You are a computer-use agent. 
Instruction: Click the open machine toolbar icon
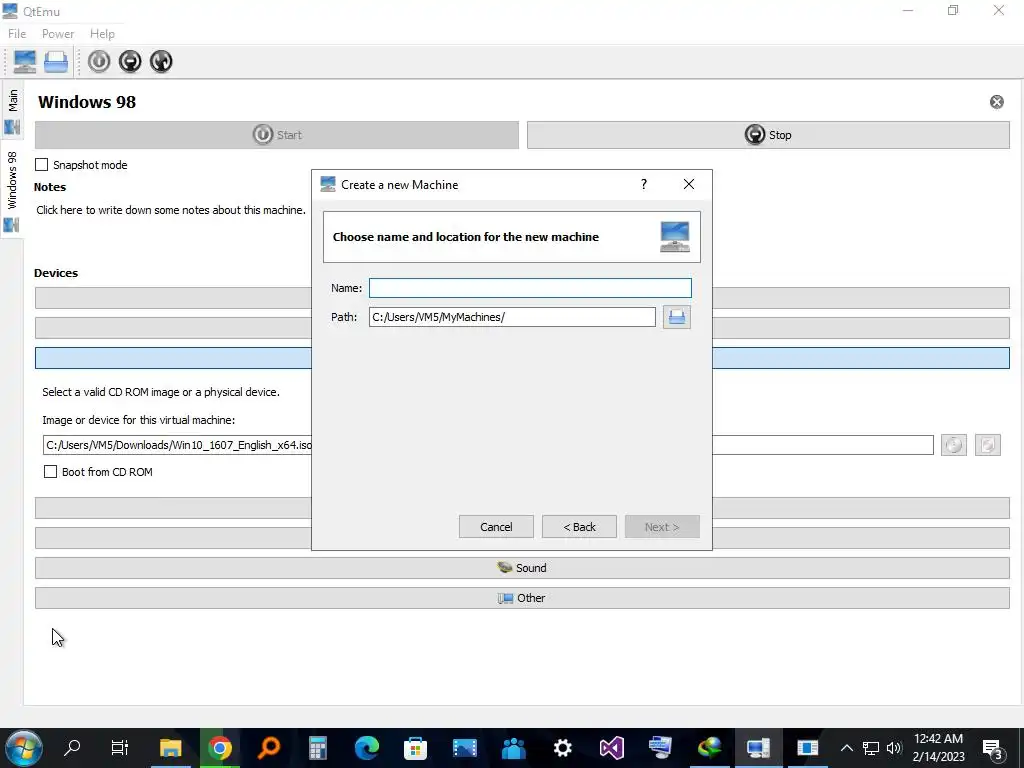tap(56, 61)
